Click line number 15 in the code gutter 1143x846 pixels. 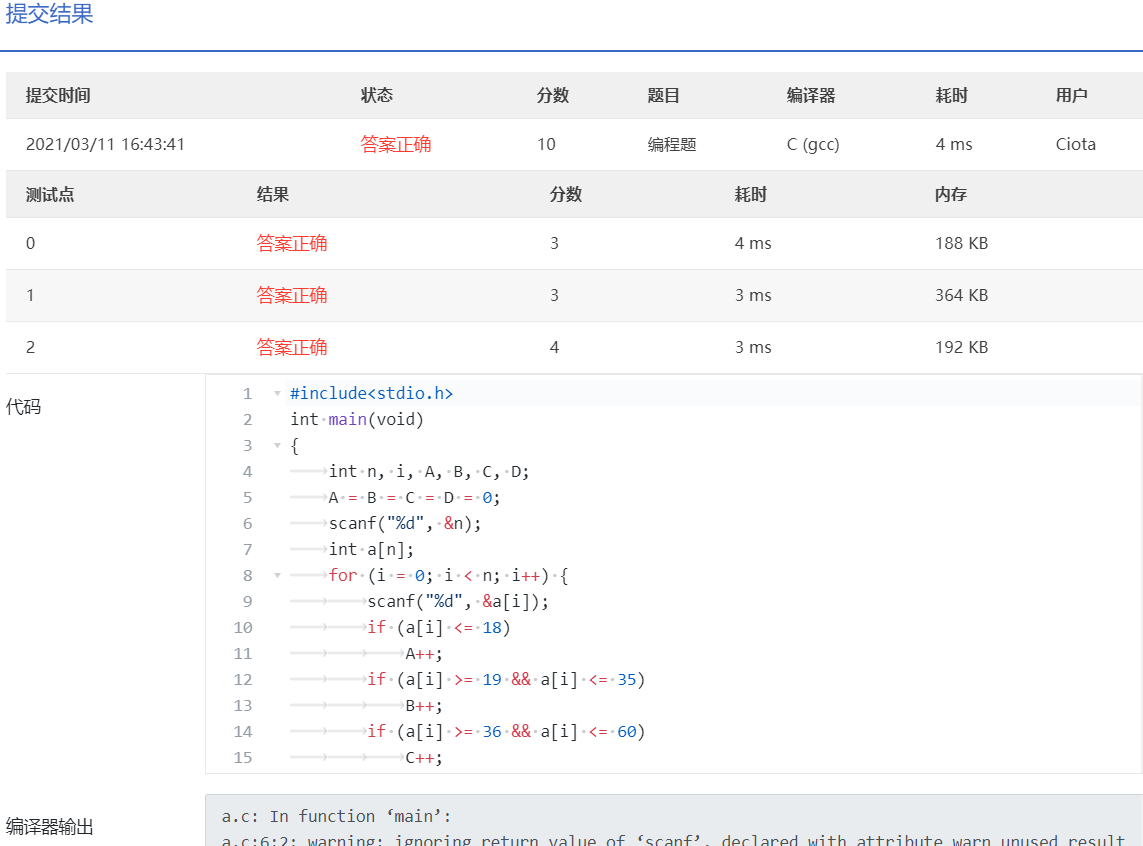click(243, 758)
